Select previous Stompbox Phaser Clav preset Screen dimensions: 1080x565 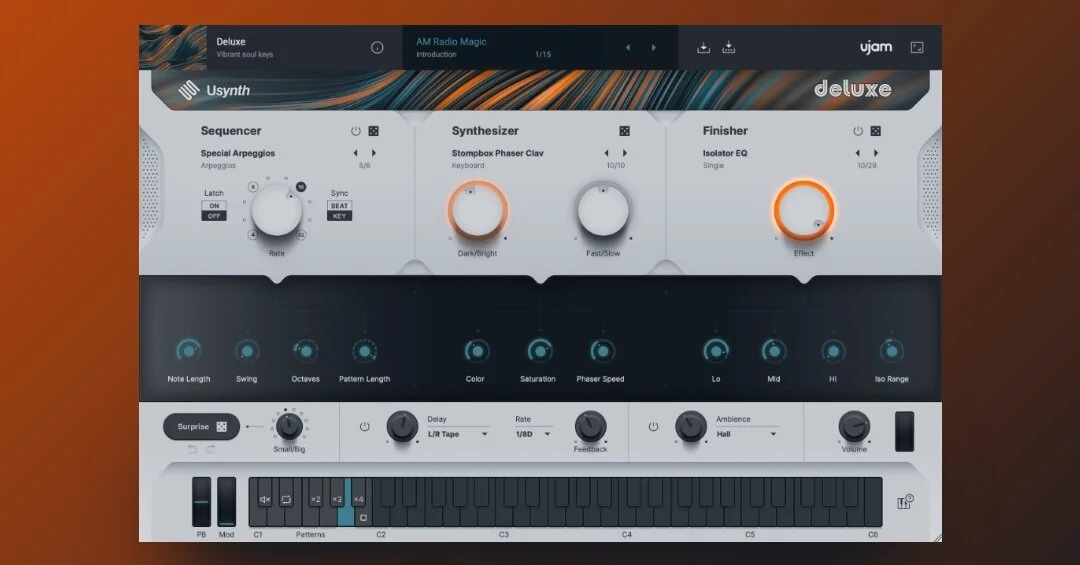click(606, 153)
